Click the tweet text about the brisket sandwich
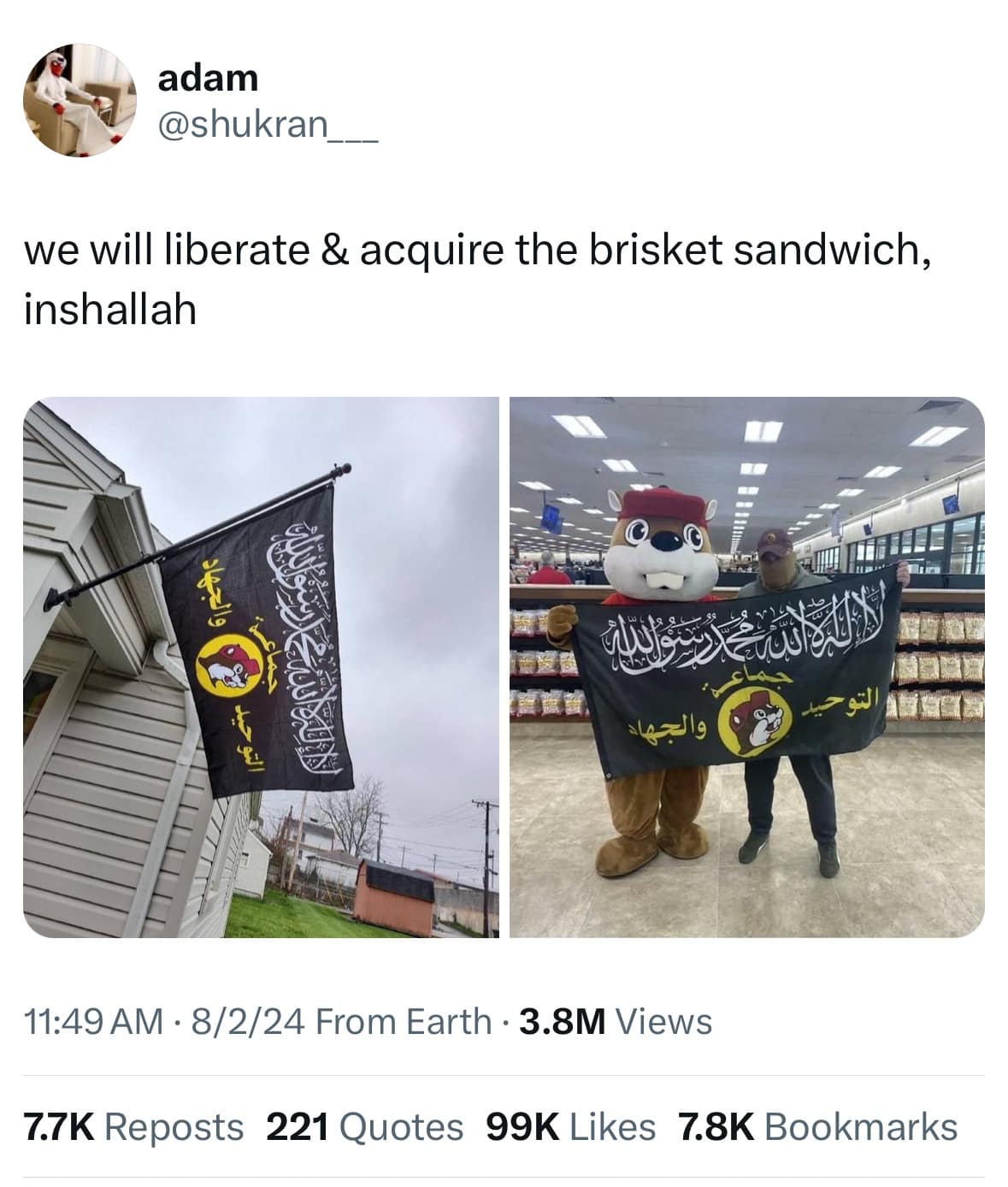 pyautogui.click(x=477, y=279)
